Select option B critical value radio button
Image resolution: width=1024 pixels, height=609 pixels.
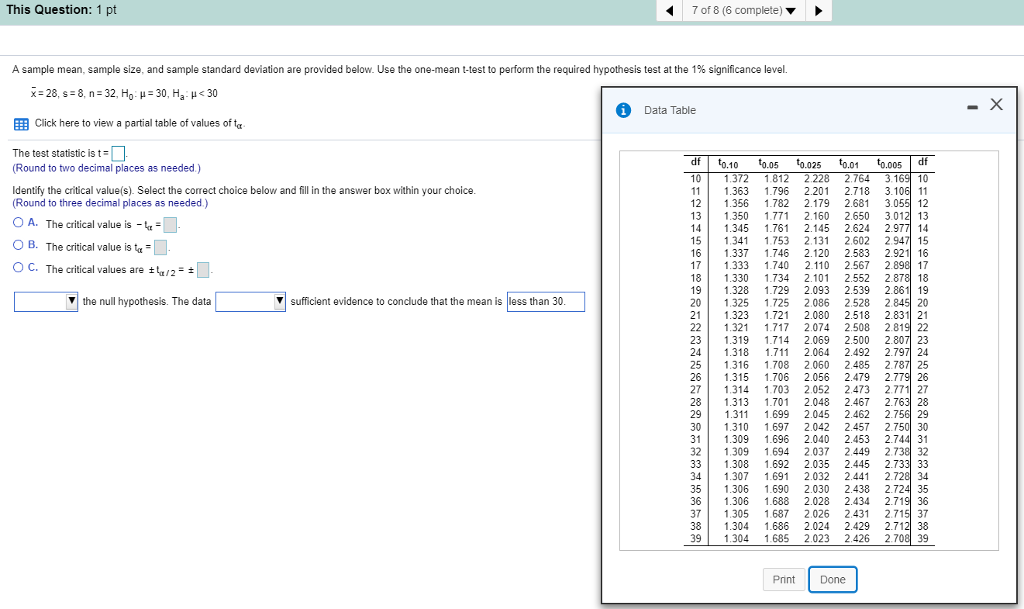(18, 245)
